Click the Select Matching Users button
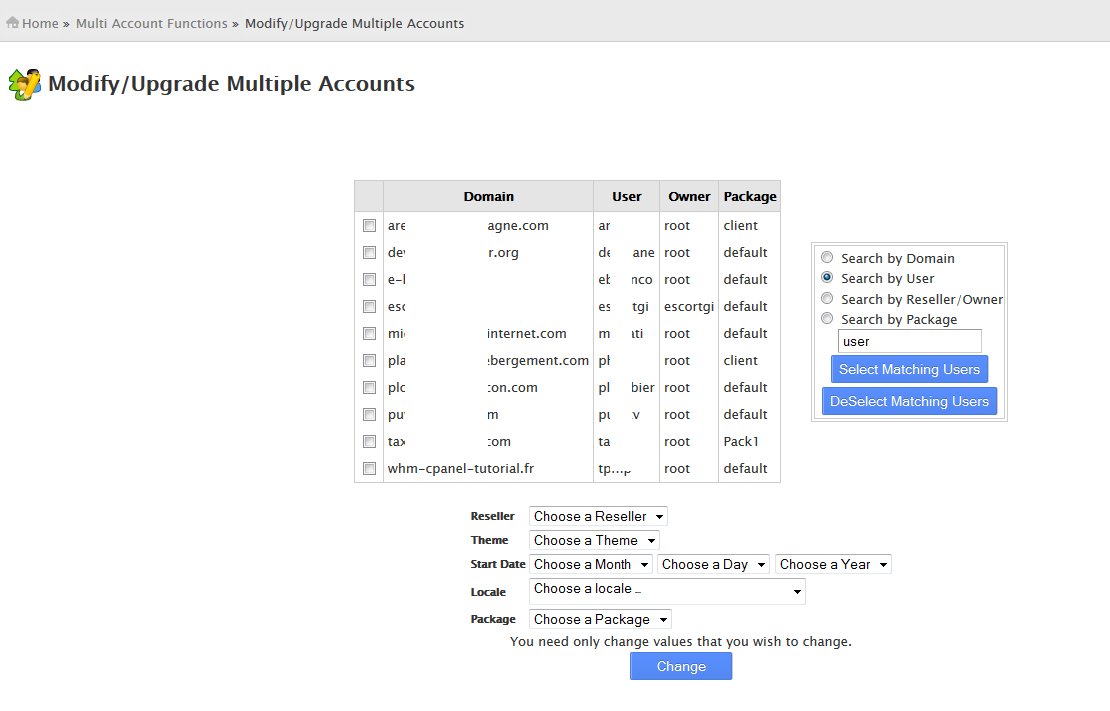This screenshot has height=711, width=1110. point(910,369)
